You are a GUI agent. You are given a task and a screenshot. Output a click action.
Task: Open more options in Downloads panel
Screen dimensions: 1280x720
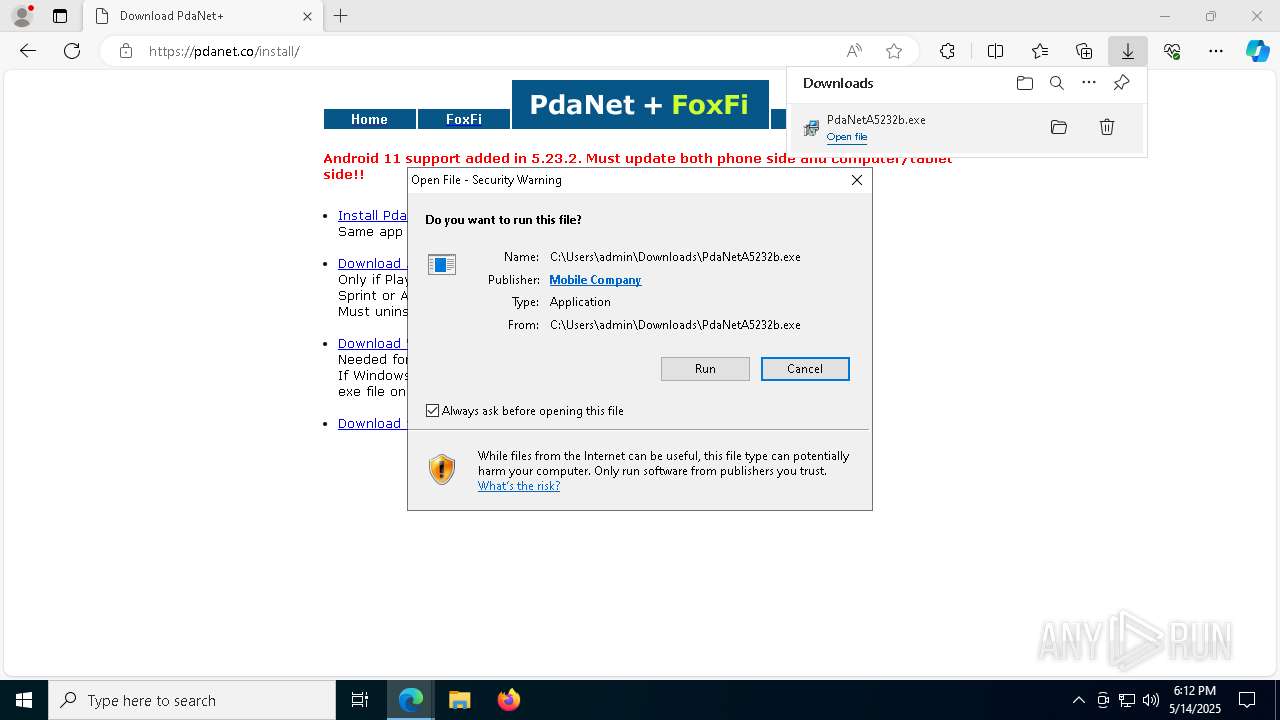pos(1089,83)
